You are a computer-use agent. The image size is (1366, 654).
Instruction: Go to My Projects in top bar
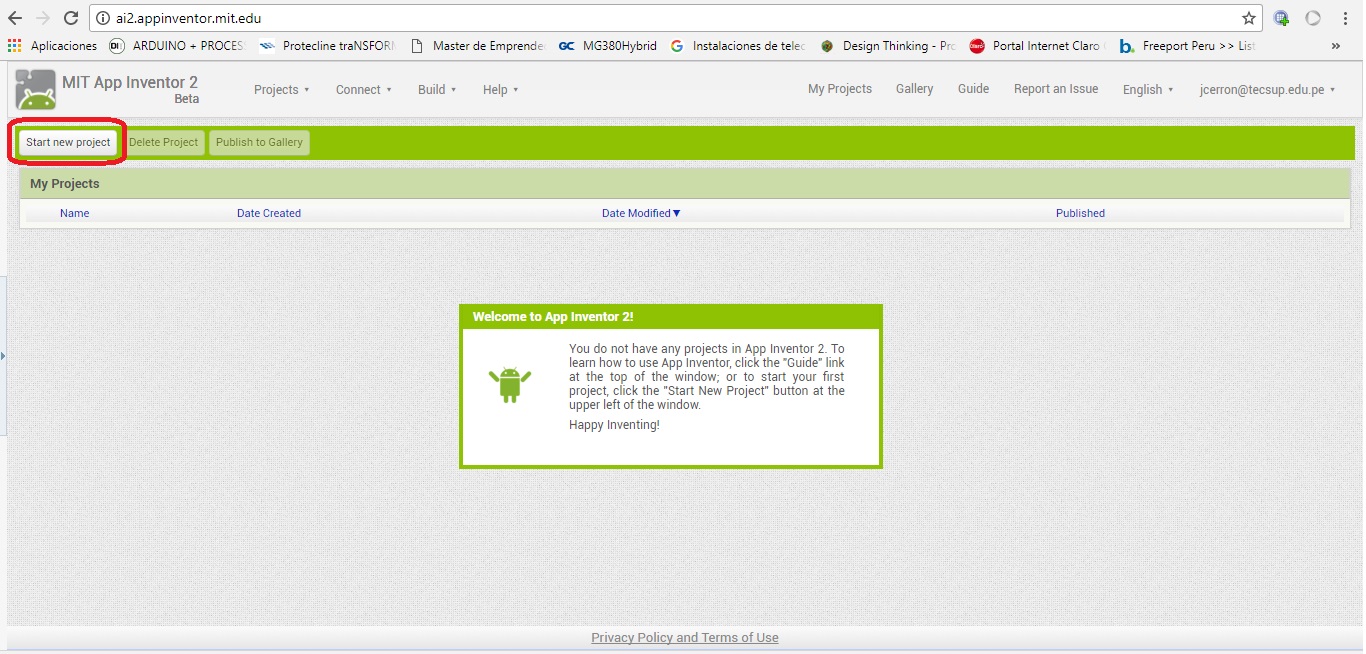point(840,89)
